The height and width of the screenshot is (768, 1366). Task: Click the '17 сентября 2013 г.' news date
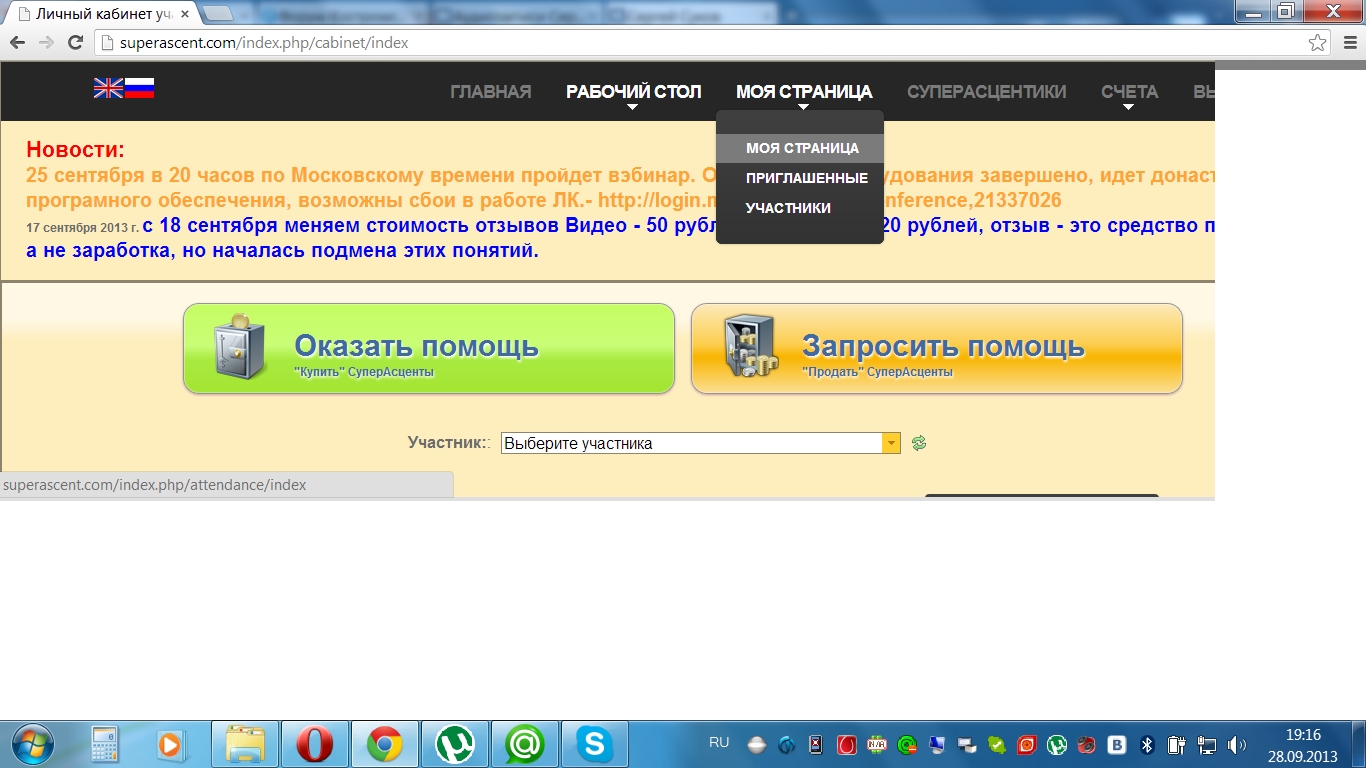tap(82, 228)
